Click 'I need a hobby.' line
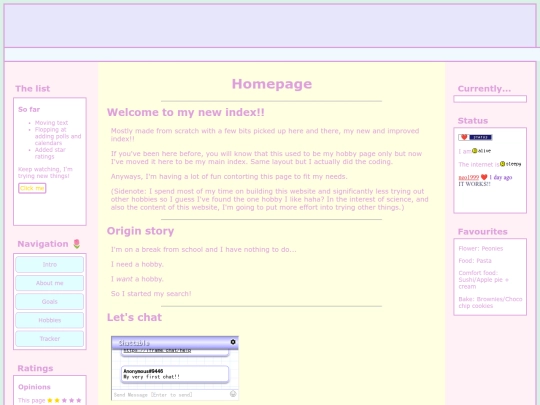The width and height of the screenshot is (540, 405). pyautogui.click(x=137, y=264)
